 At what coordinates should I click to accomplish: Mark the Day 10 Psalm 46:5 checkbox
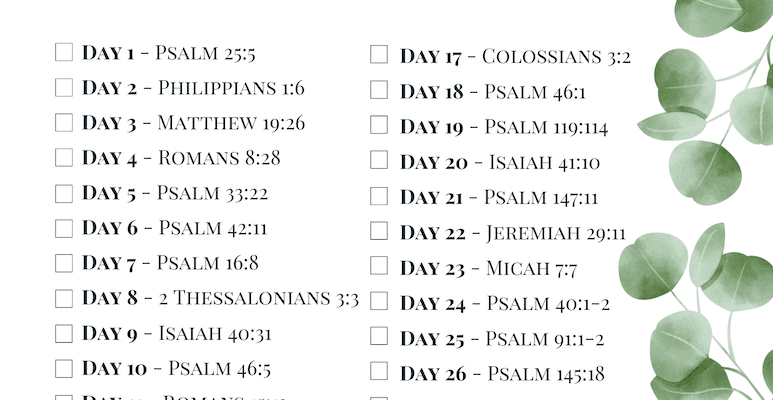[64, 369]
